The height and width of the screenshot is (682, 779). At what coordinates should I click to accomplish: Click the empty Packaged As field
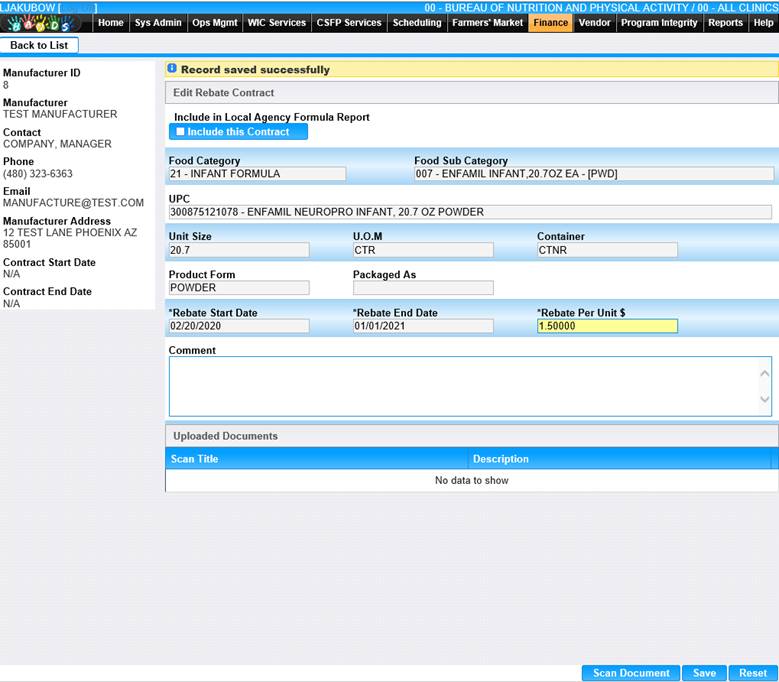tap(423, 288)
